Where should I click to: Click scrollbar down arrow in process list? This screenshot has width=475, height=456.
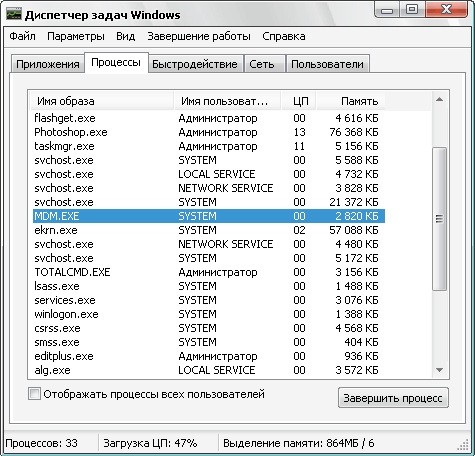439,370
